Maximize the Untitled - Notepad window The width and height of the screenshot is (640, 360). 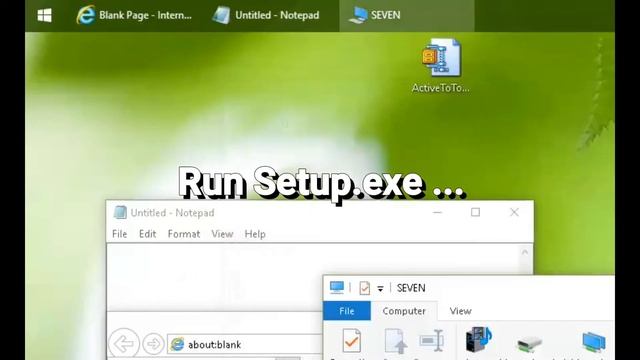(476, 212)
